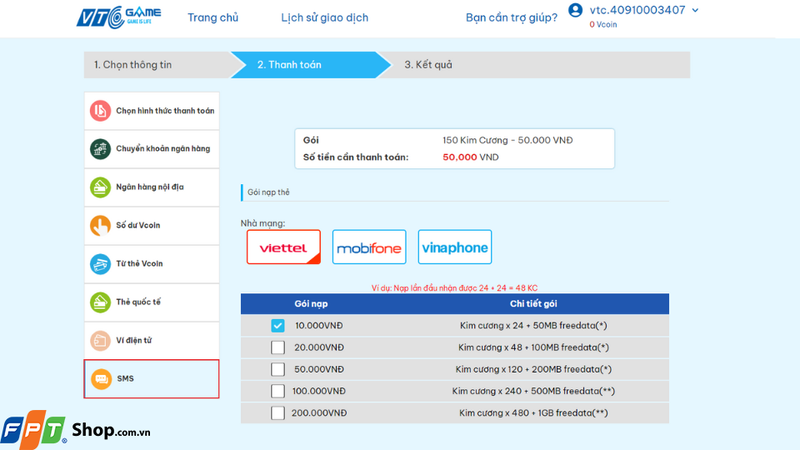Click the SMS chat bubble icon
800x450 pixels.
(101, 379)
